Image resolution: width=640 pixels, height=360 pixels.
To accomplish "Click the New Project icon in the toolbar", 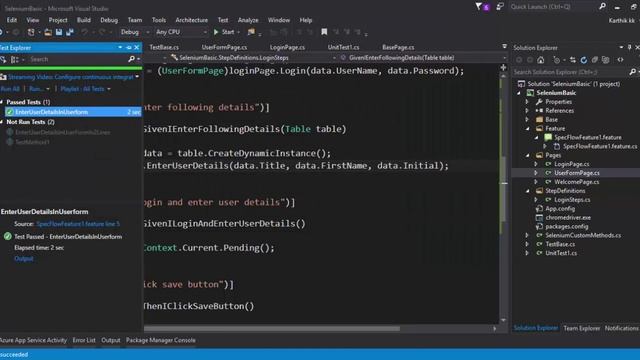I will [x=31, y=32].
